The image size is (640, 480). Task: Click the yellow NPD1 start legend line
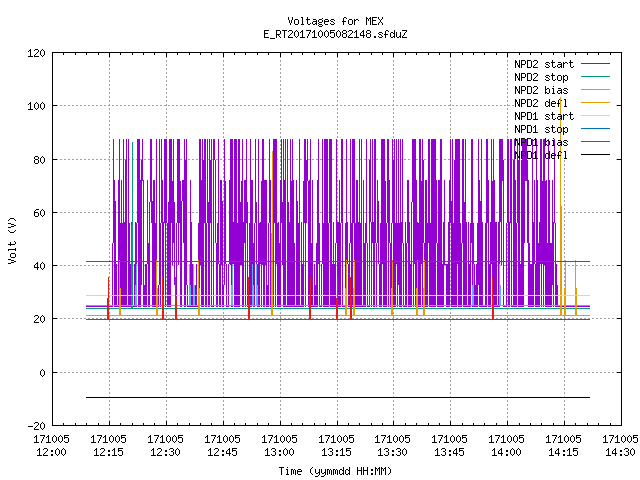tap(595, 116)
